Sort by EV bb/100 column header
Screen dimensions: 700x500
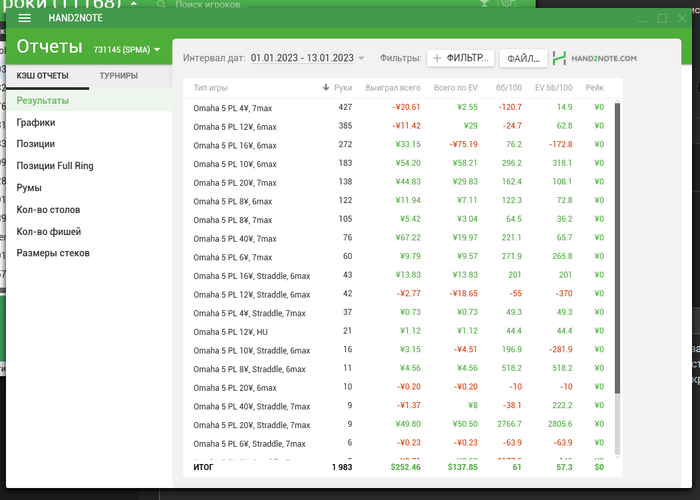coord(554,88)
